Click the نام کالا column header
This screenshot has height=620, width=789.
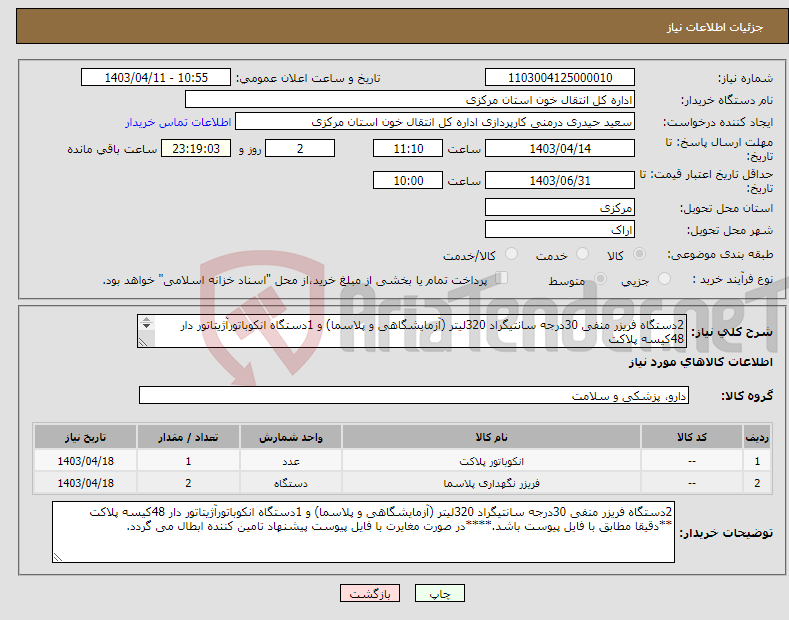point(491,437)
